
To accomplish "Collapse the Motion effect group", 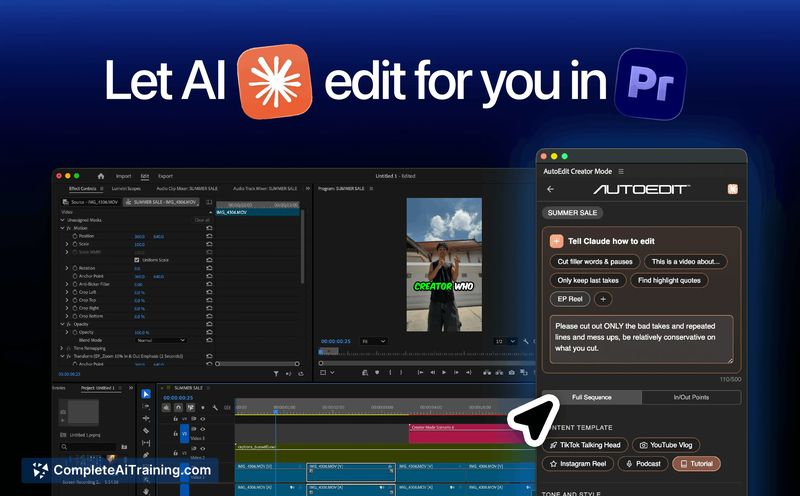I will [62, 228].
